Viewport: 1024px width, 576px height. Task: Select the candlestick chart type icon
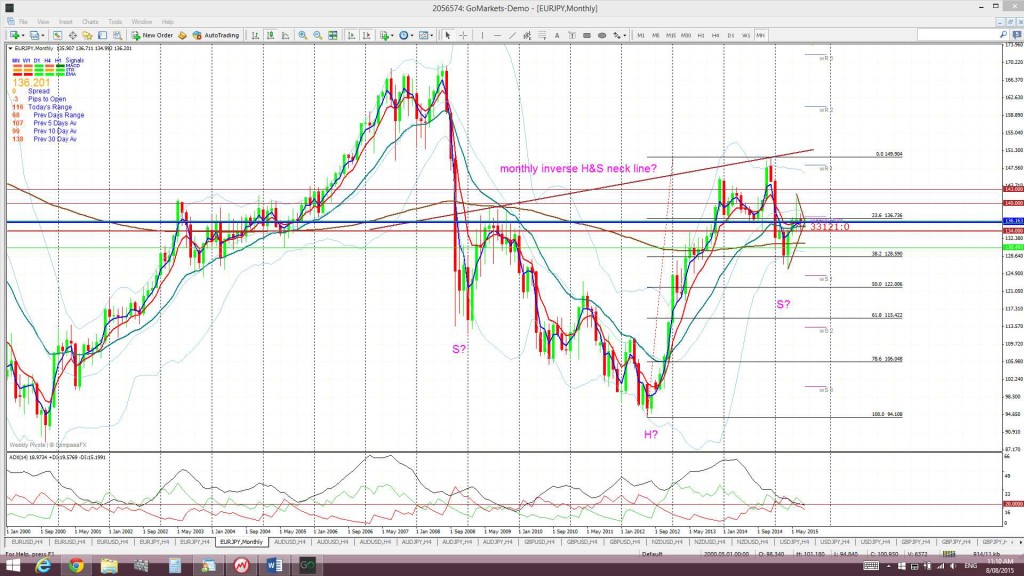[x=270, y=35]
